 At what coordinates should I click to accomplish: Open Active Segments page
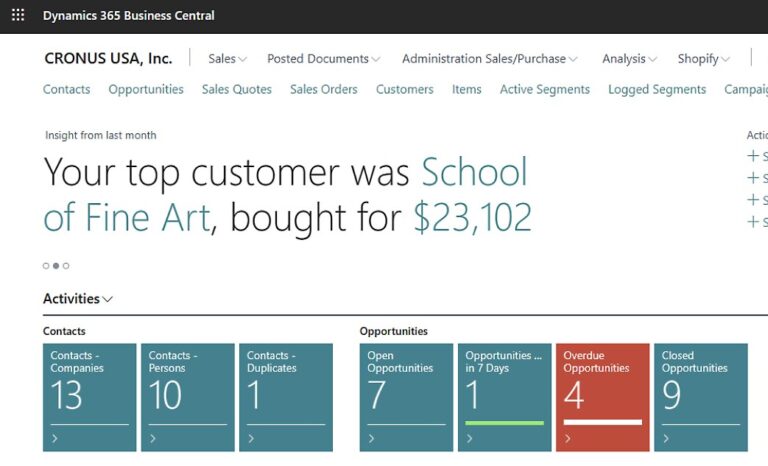[x=545, y=89]
